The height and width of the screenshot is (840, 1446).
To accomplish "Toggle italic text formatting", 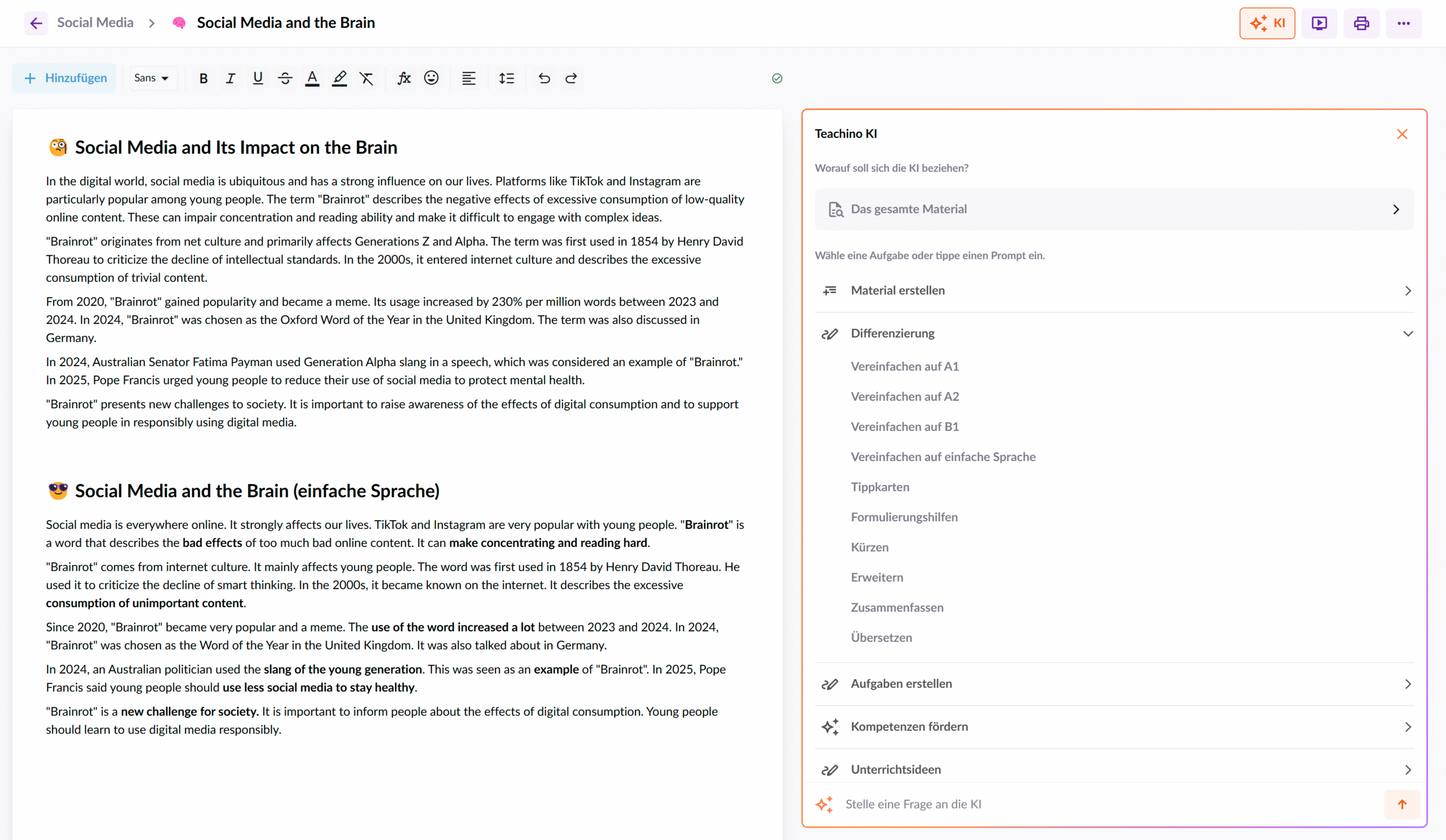I will pyautogui.click(x=230, y=79).
